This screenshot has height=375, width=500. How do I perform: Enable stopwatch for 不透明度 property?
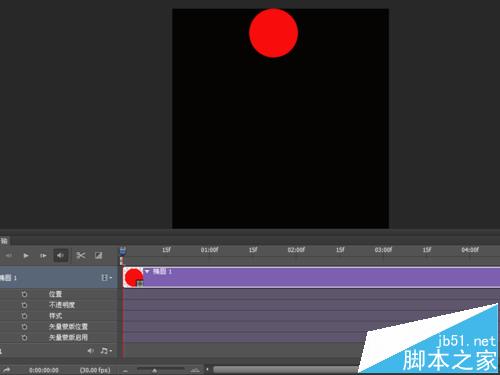pos(24,305)
